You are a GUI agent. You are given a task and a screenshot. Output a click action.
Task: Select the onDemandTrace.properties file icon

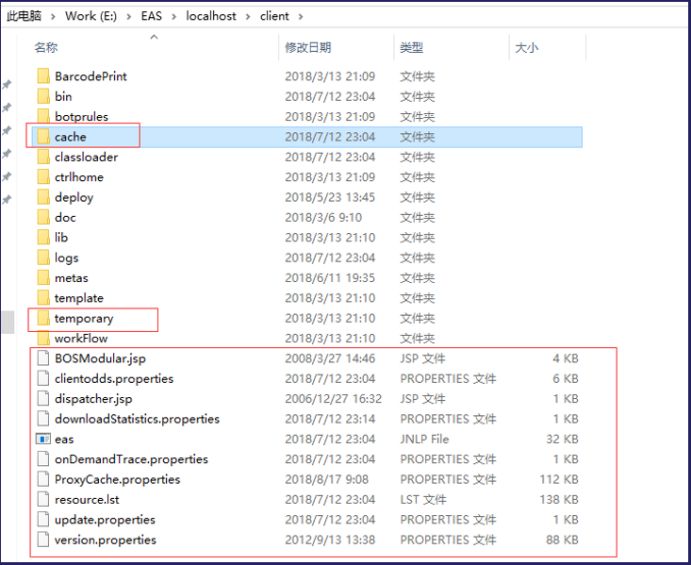pyautogui.click(x=43, y=459)
